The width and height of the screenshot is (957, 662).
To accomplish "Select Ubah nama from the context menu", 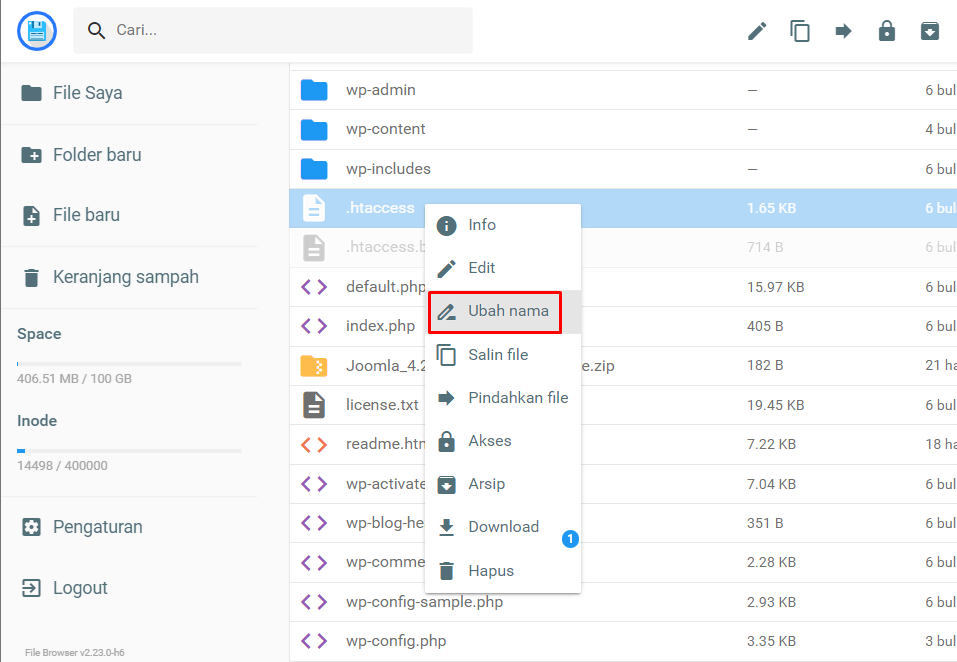I will (507, 312).
